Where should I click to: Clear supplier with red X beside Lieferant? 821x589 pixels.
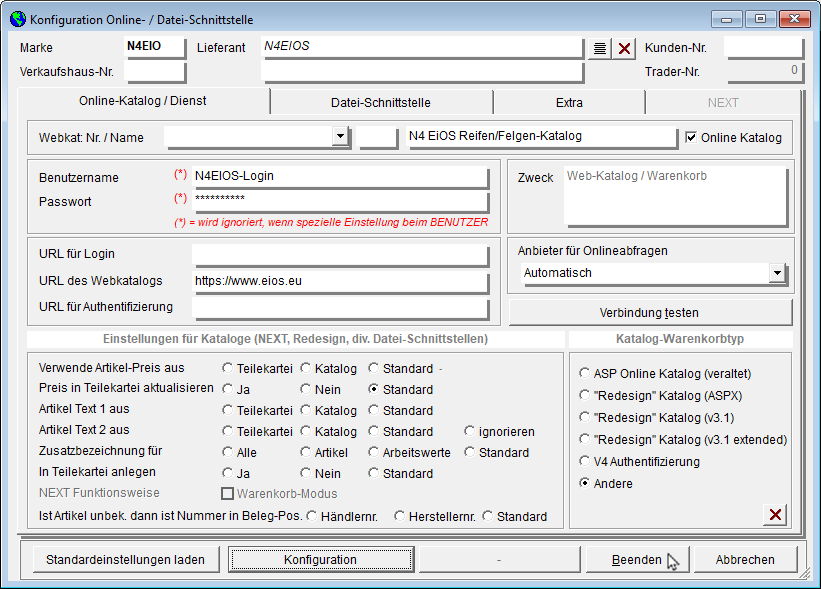624,49
